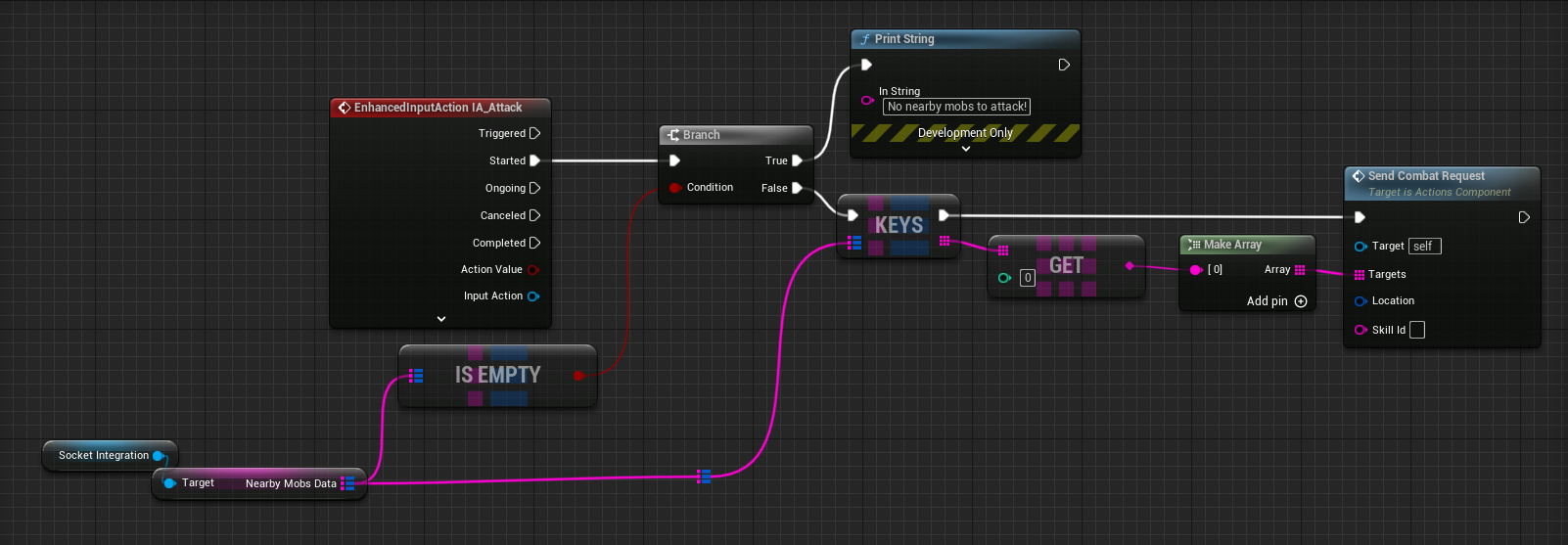
Task: Click the Action Value red output pin
Action: click(533, 270)
